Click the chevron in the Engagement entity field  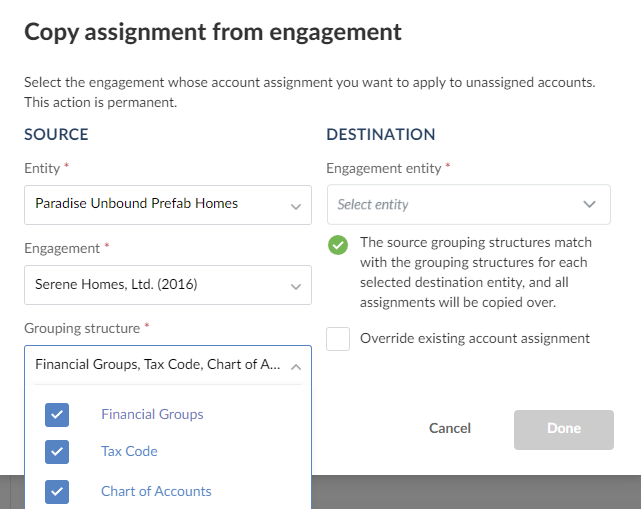pos(589,205)
